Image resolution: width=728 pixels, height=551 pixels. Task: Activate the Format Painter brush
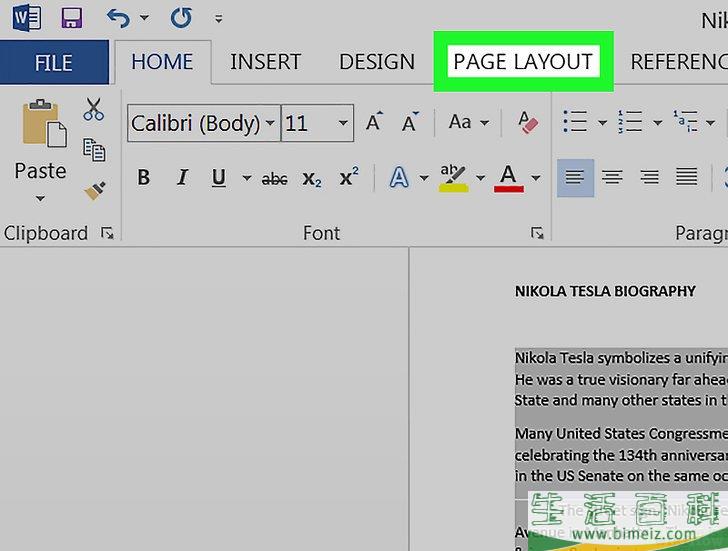point(95,190)
